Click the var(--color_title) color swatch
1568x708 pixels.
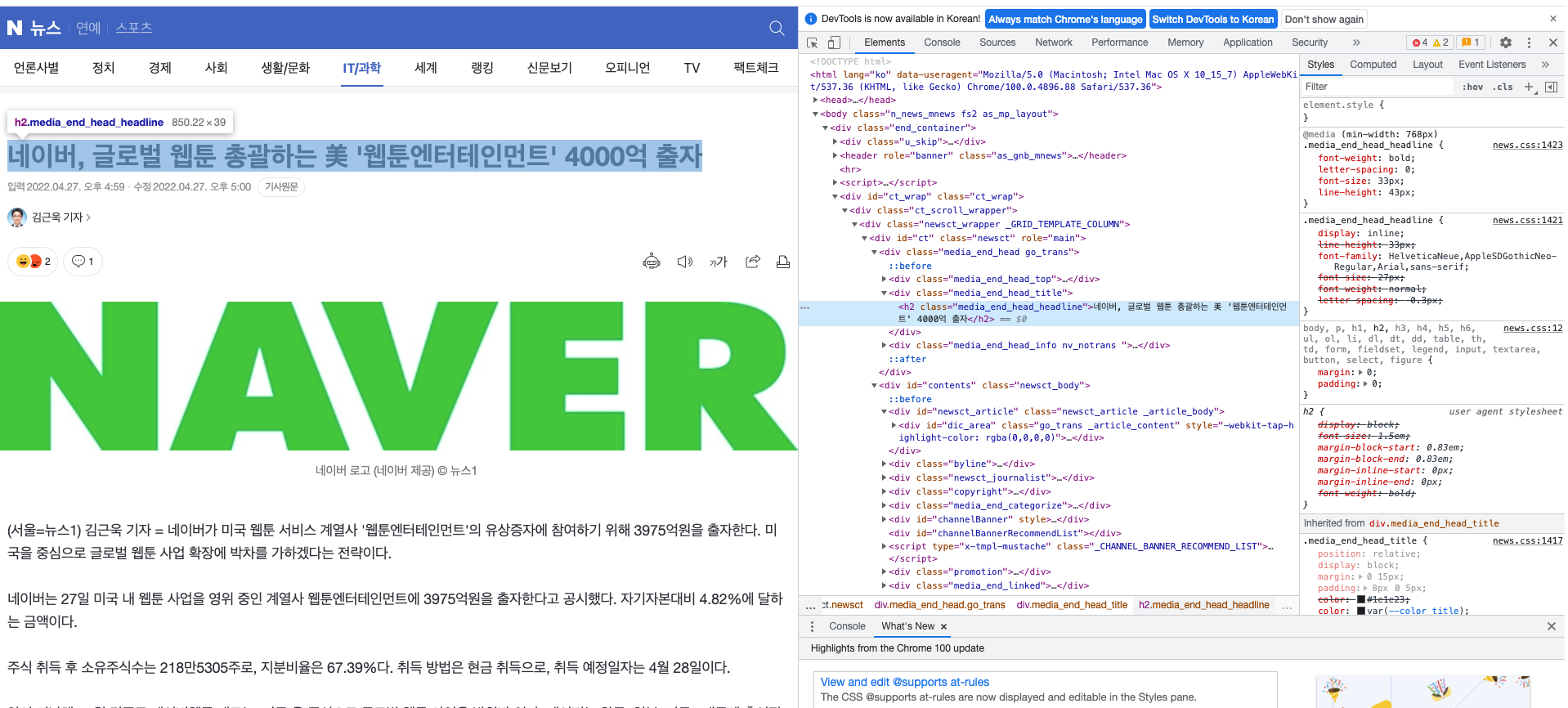(1361, 611)
